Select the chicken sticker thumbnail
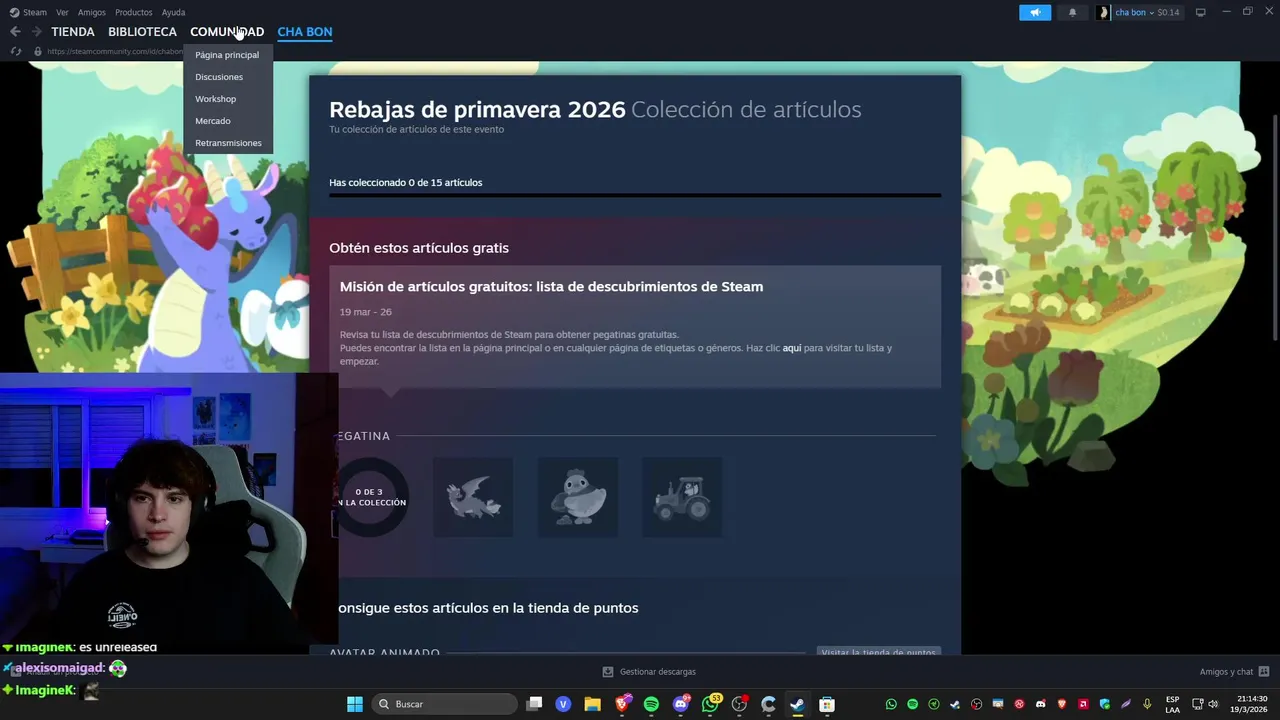Viewport: 1280px width, 720px height. click(578, 497)
